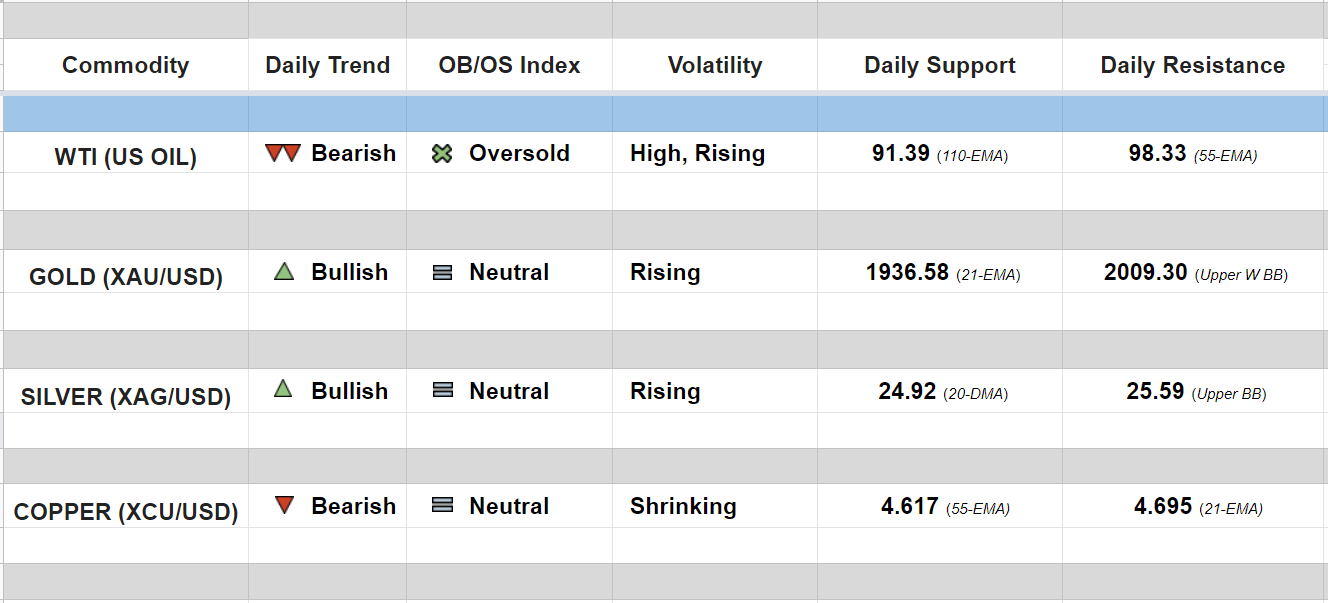The image size is (1328, 603).
Task: Click the green up-triangle in Gold row
Action: [284, 272]
